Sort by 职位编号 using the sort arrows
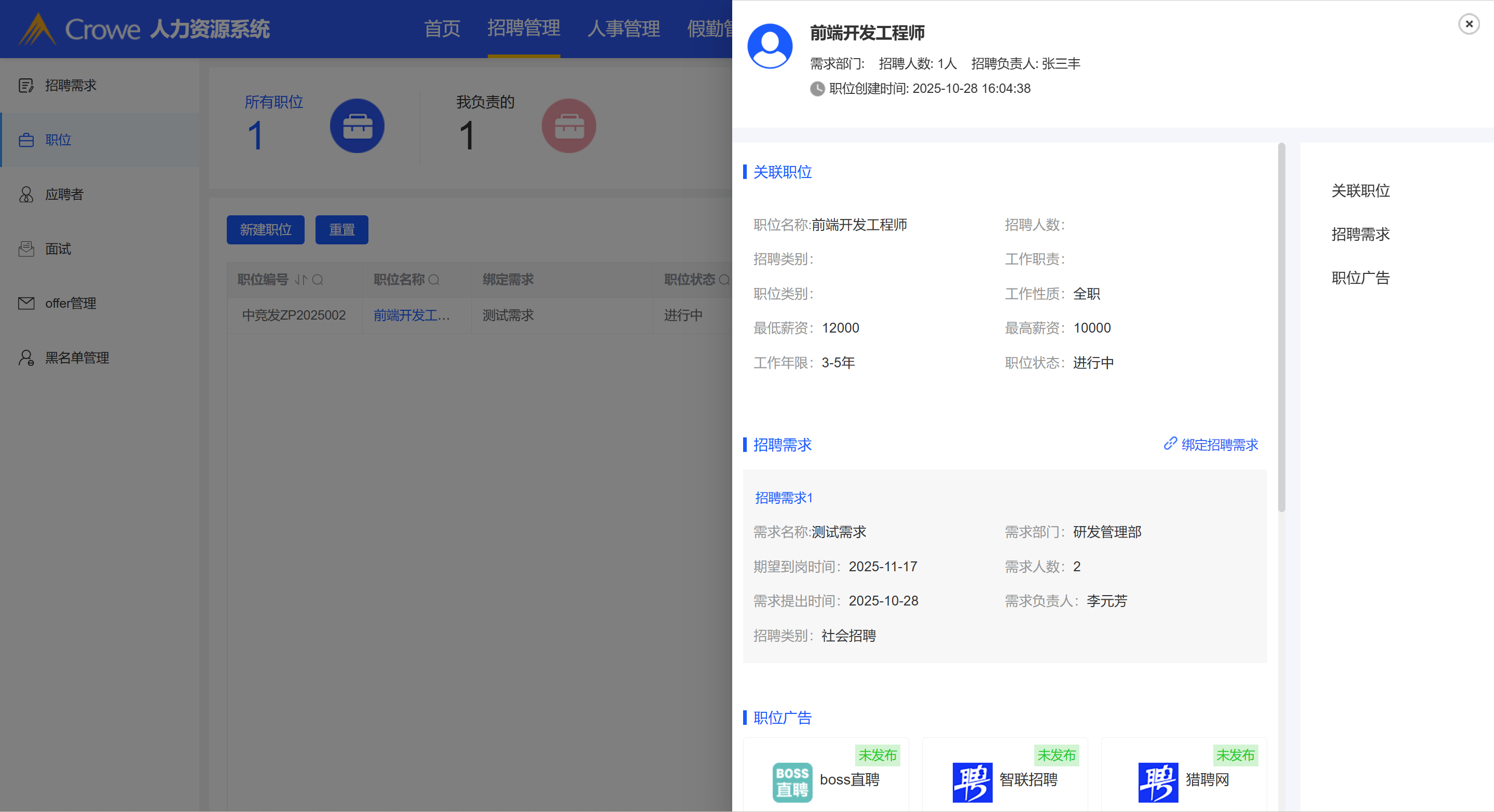 point(300,280)
